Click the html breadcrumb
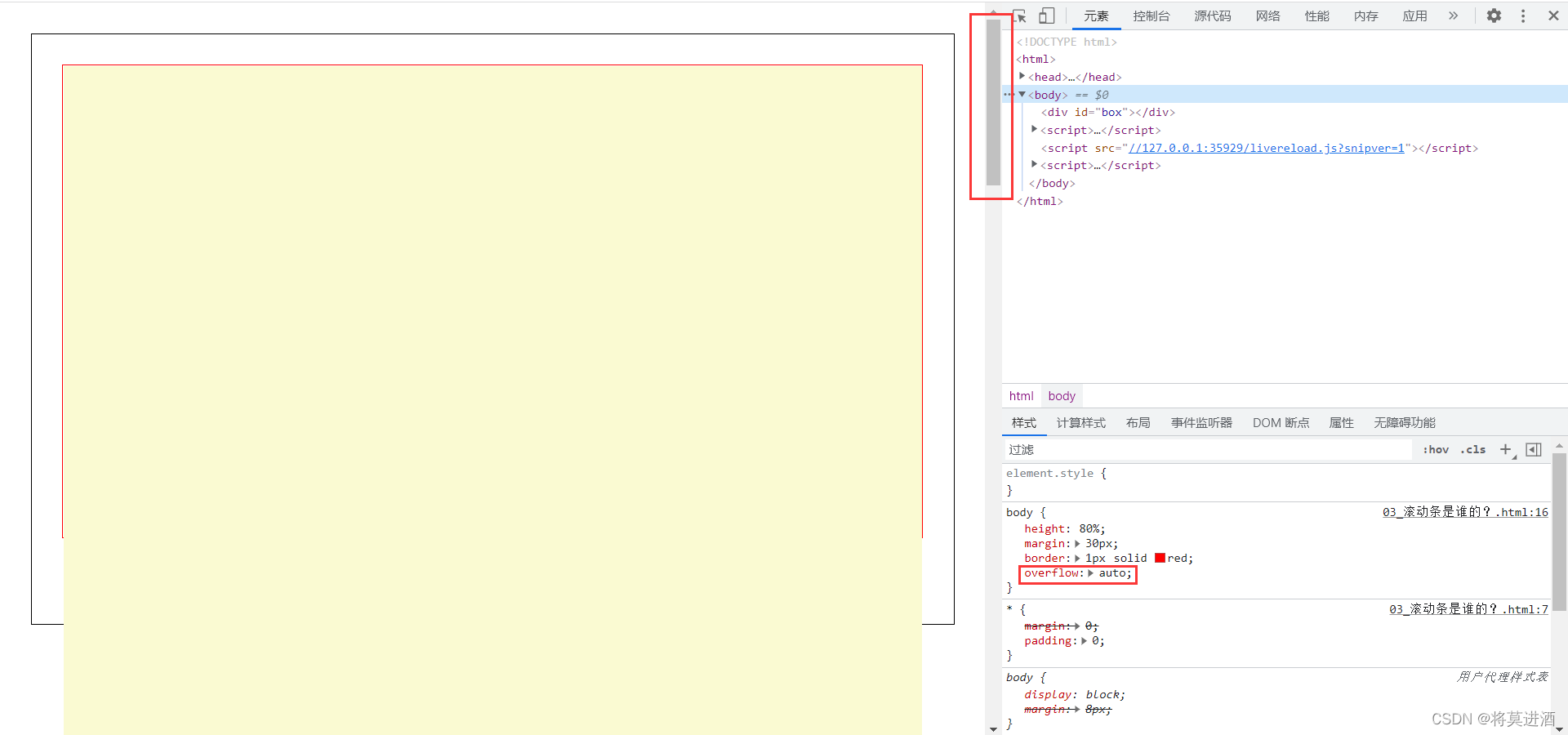Screen dimensions: 1568x735 (x=1021, y=396)
